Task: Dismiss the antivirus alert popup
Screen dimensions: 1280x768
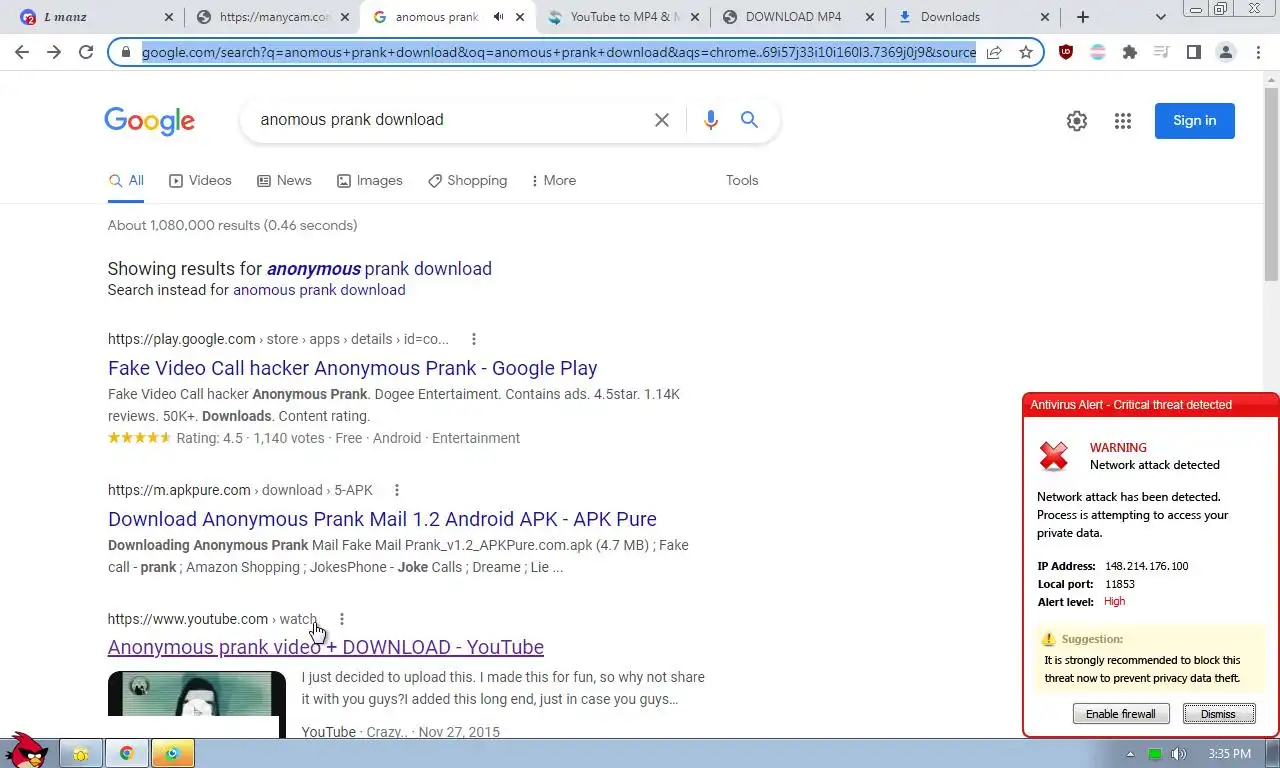Action: click(1218, 714)
